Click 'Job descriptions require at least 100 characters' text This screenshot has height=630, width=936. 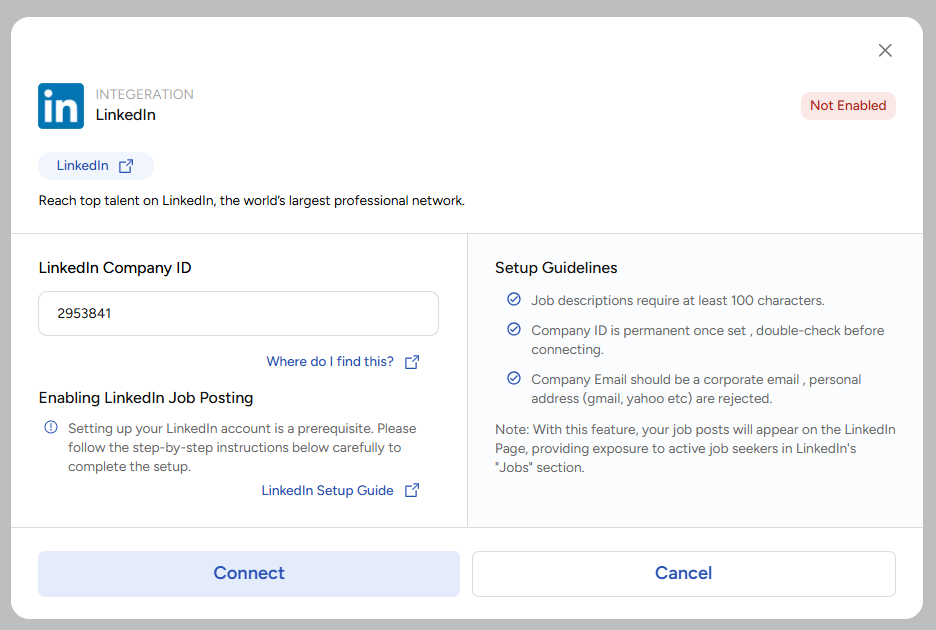pos(678,300)
